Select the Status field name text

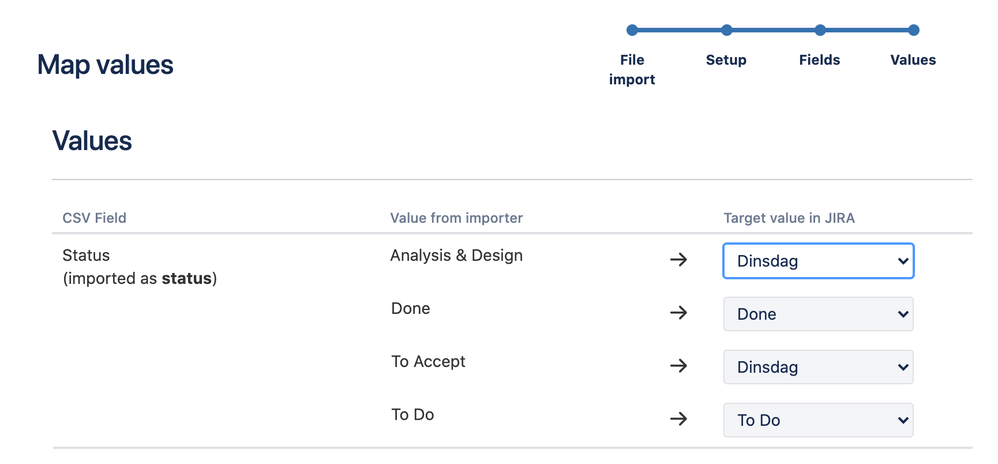[x=86, y=255]
